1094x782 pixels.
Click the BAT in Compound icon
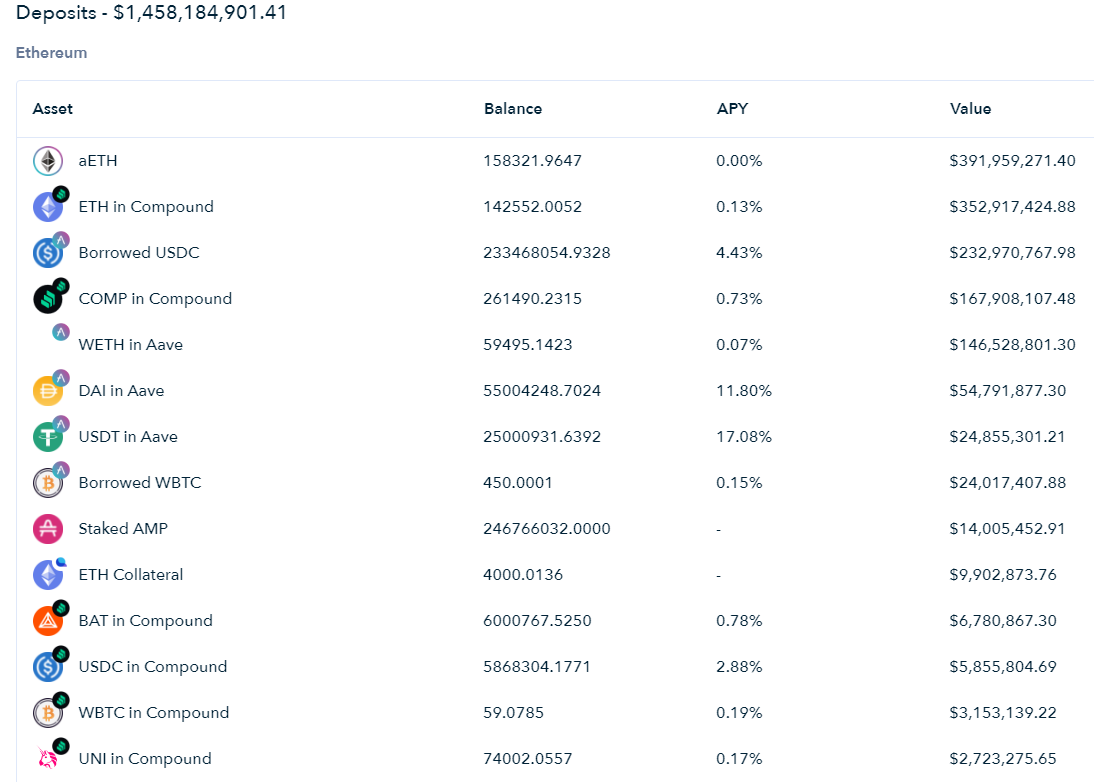(48, 621)
